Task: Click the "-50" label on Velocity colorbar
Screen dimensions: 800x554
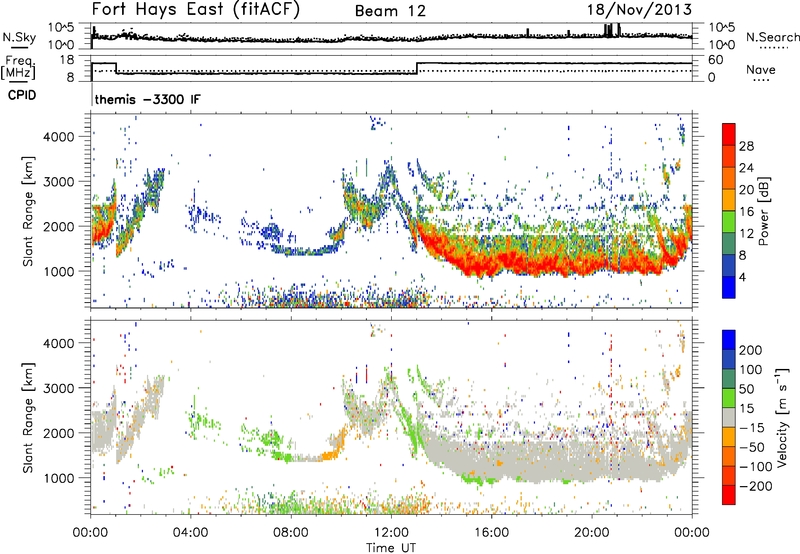Action: 752,447
